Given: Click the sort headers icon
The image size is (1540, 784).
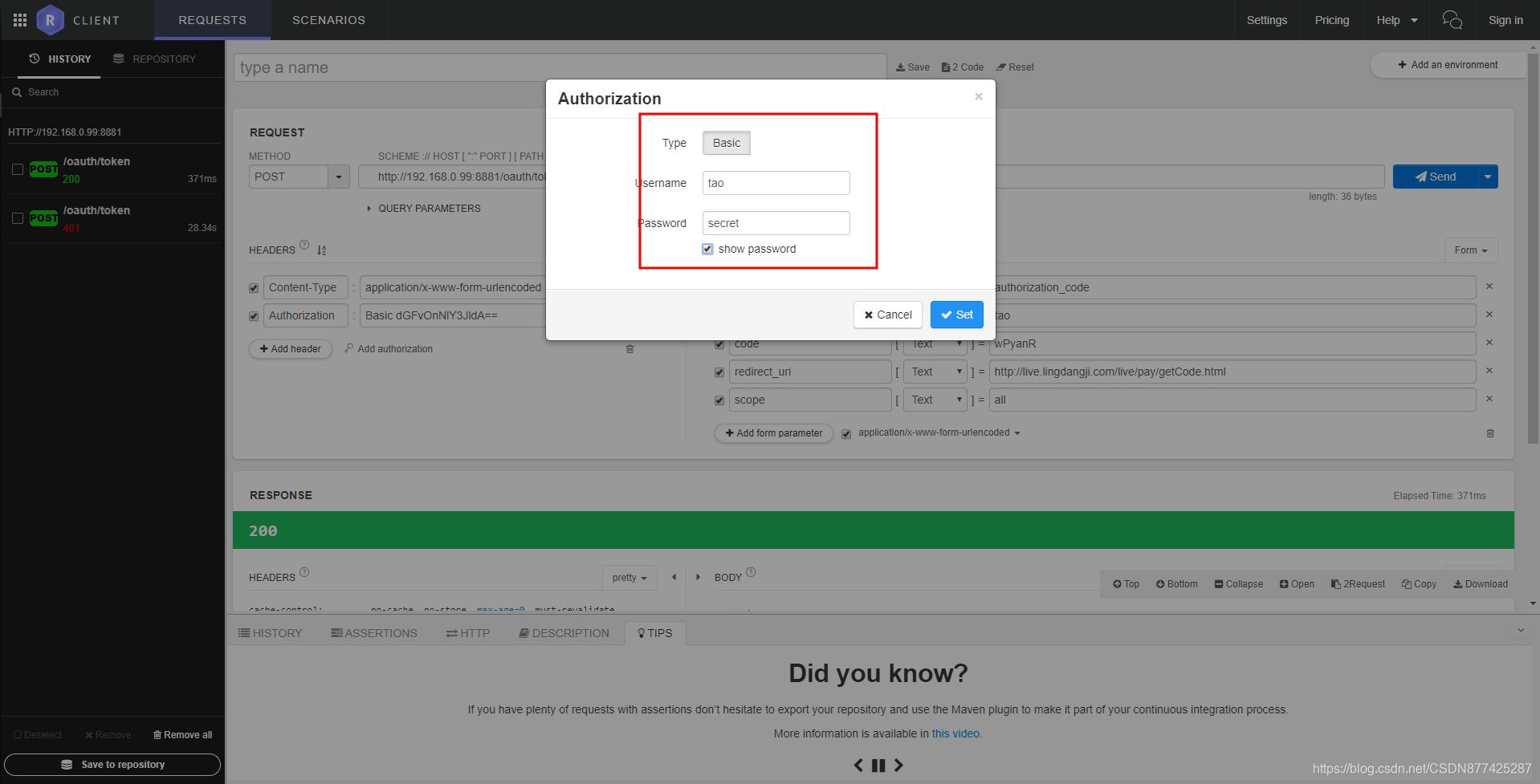Looking at the screenshot, I should pos(321,250).
